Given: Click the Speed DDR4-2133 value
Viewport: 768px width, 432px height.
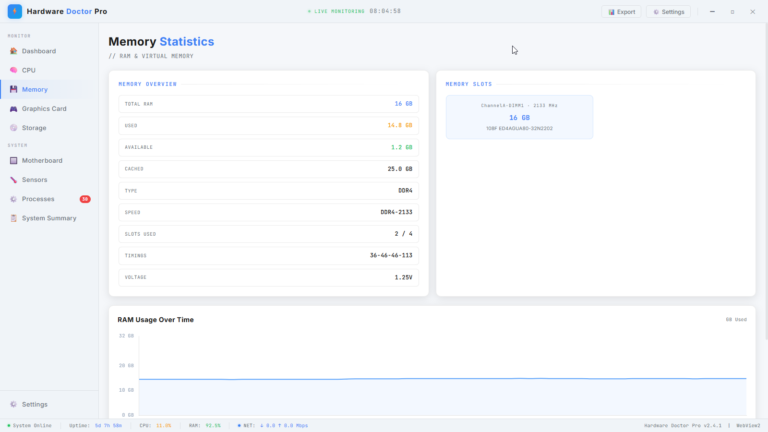Looking at the screenshot, I should pos(396,212).
